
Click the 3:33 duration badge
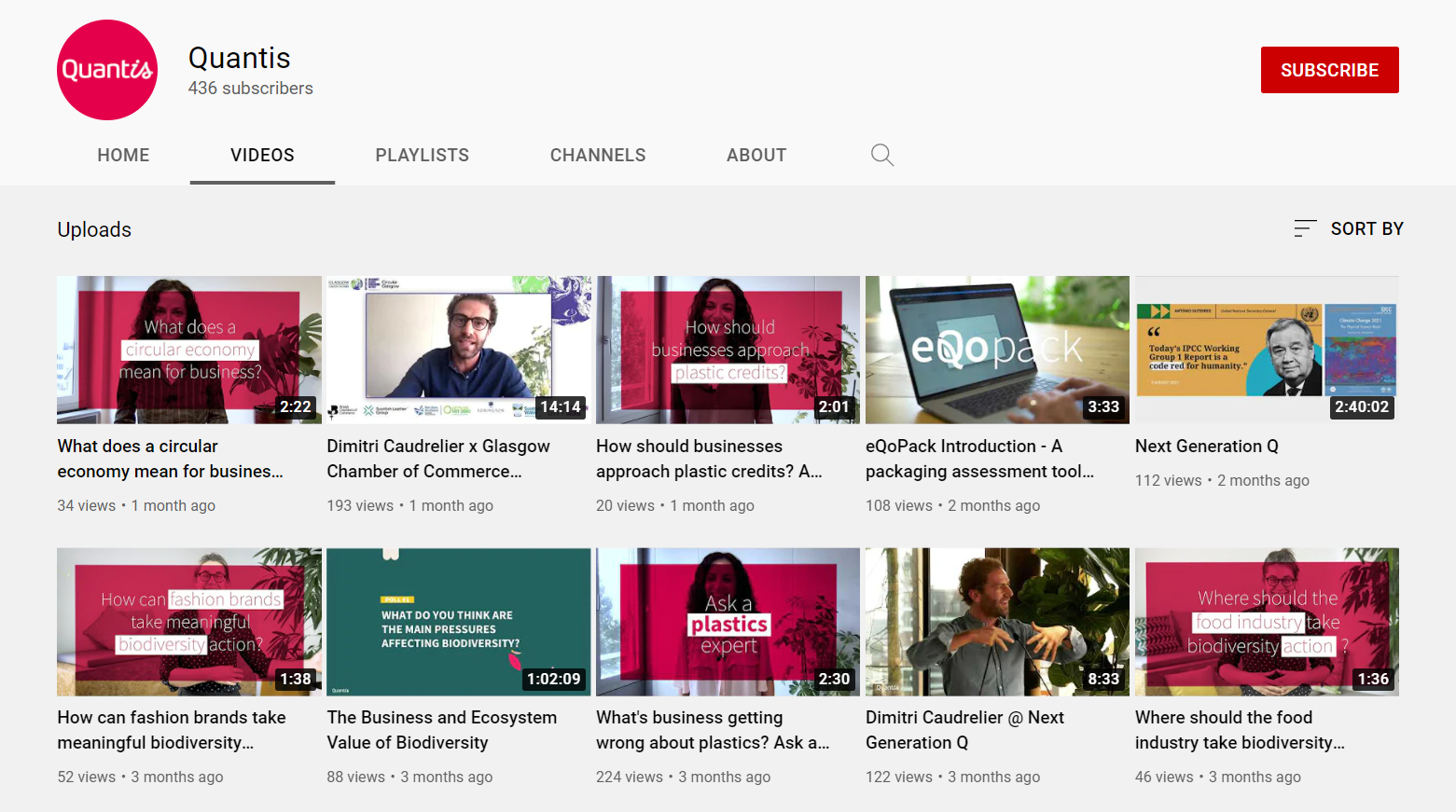(x=1103, y=406)
